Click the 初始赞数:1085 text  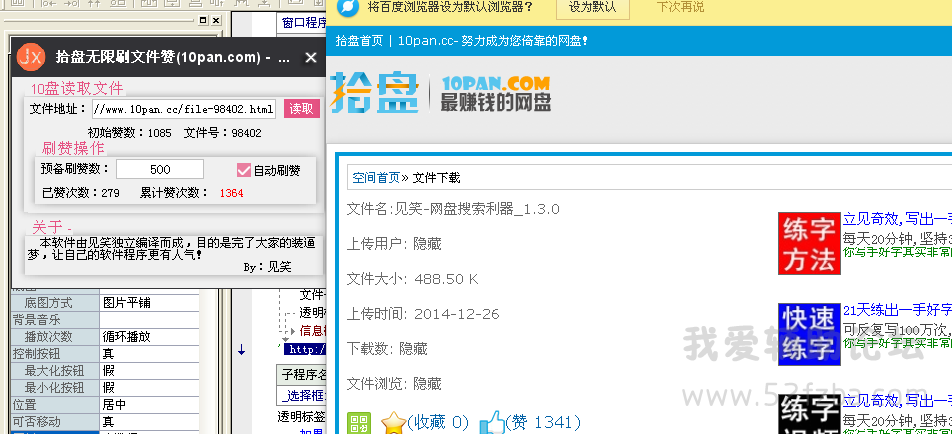point(130,133)
